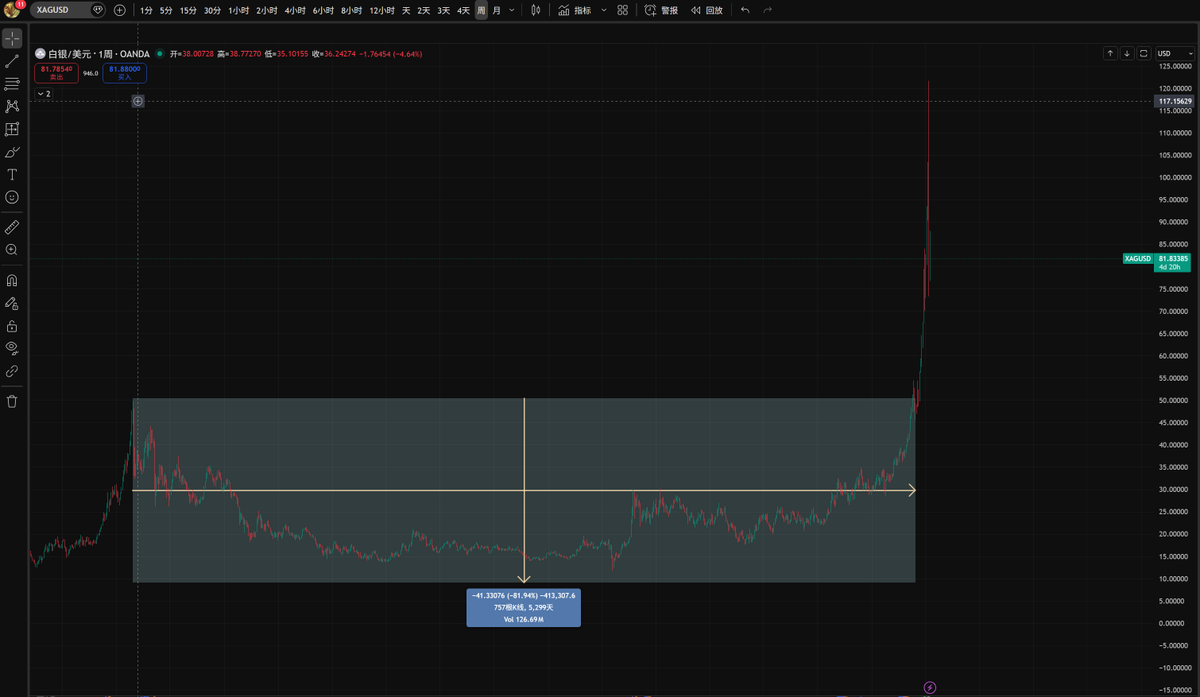Click the up arrow chart button

click(1110, 53)
